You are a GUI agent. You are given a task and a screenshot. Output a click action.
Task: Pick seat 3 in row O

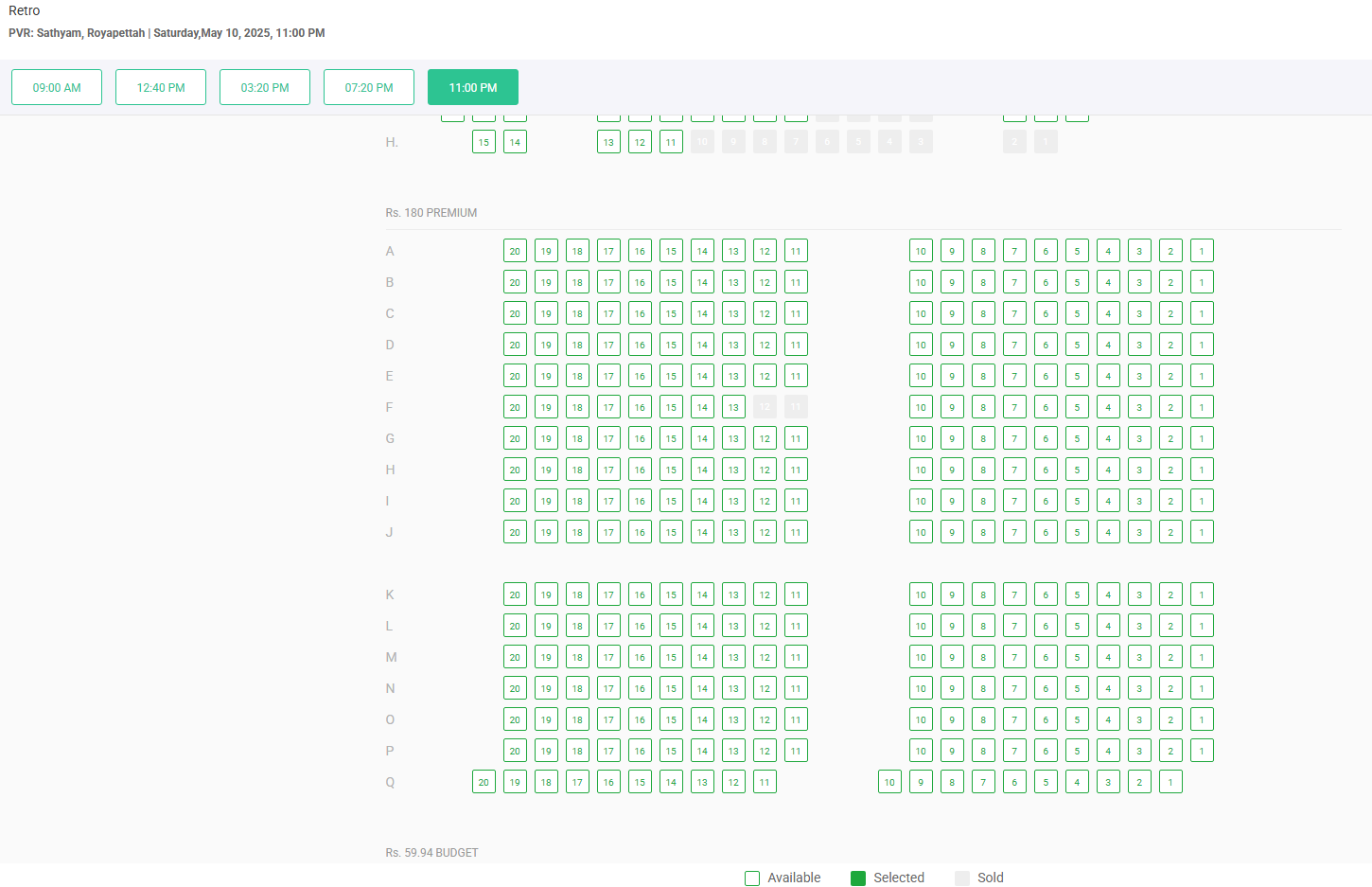pos(1139,719)
